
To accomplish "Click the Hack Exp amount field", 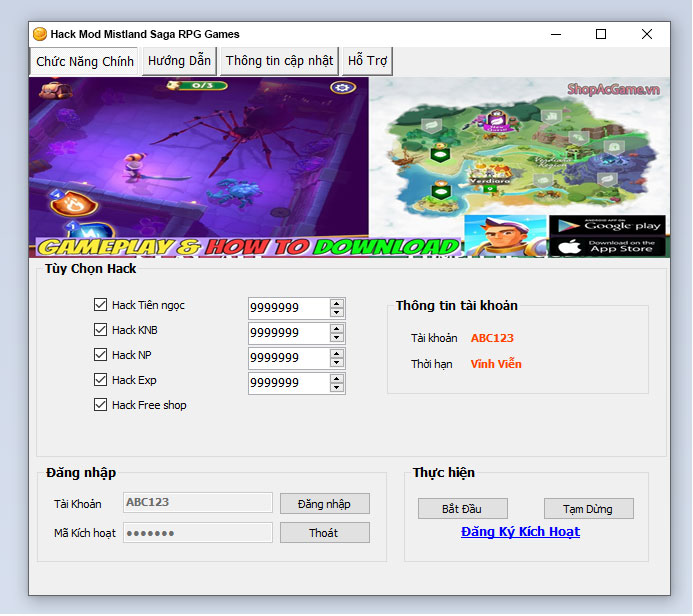I will tap(289, 383).
